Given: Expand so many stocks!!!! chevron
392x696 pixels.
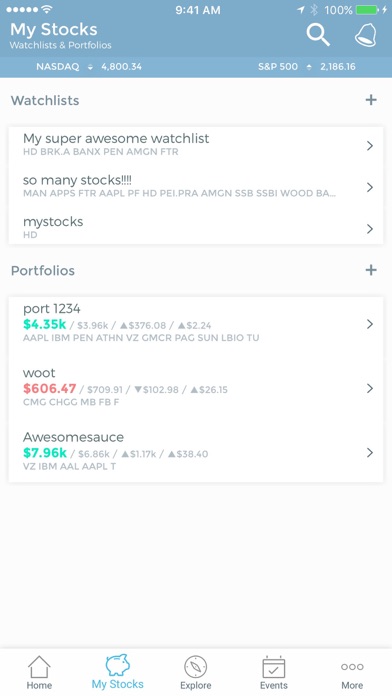Looking at the screenshot, I should (370, 187).
